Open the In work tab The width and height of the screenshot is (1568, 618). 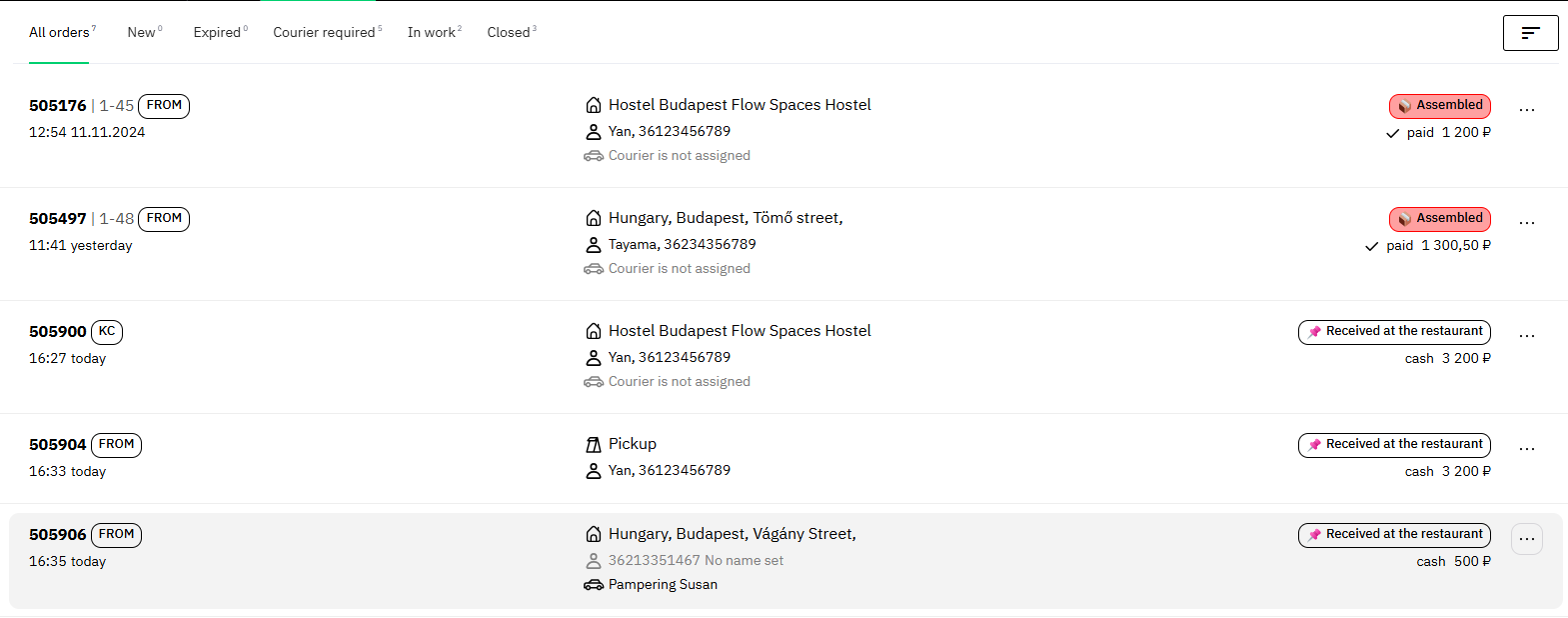pos(435,33)
